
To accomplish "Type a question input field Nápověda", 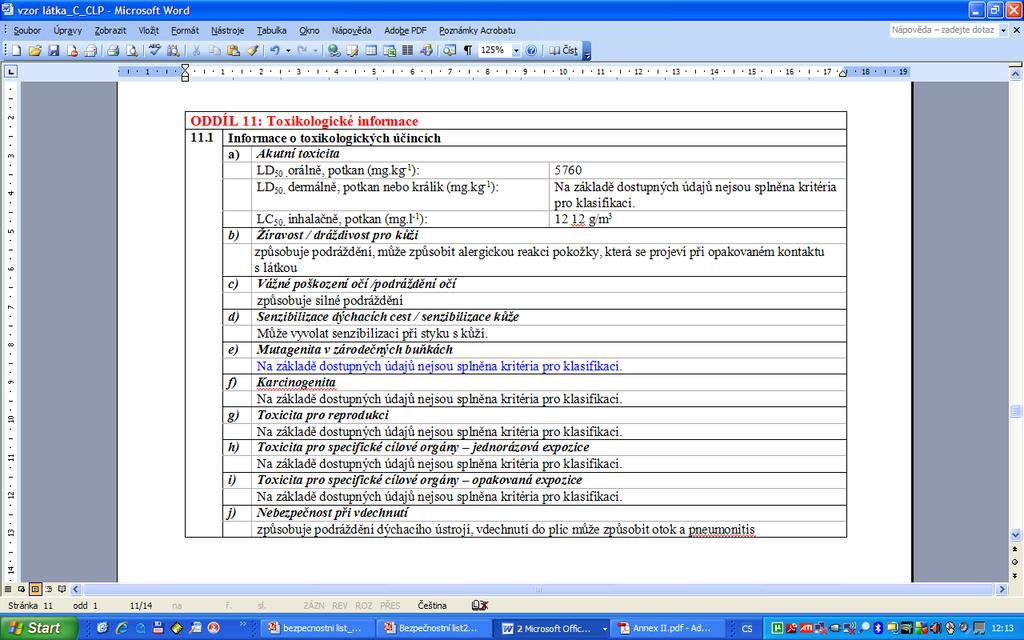I will [944, 30].
